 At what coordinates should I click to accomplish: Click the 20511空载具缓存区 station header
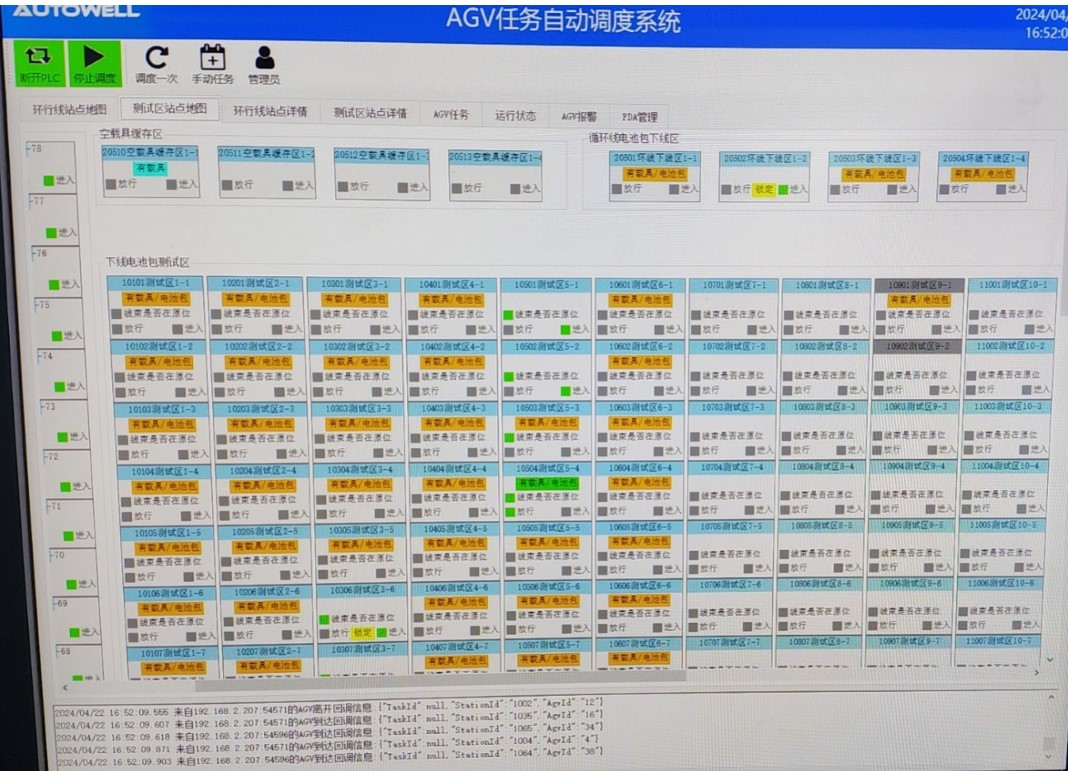(266, 154)
